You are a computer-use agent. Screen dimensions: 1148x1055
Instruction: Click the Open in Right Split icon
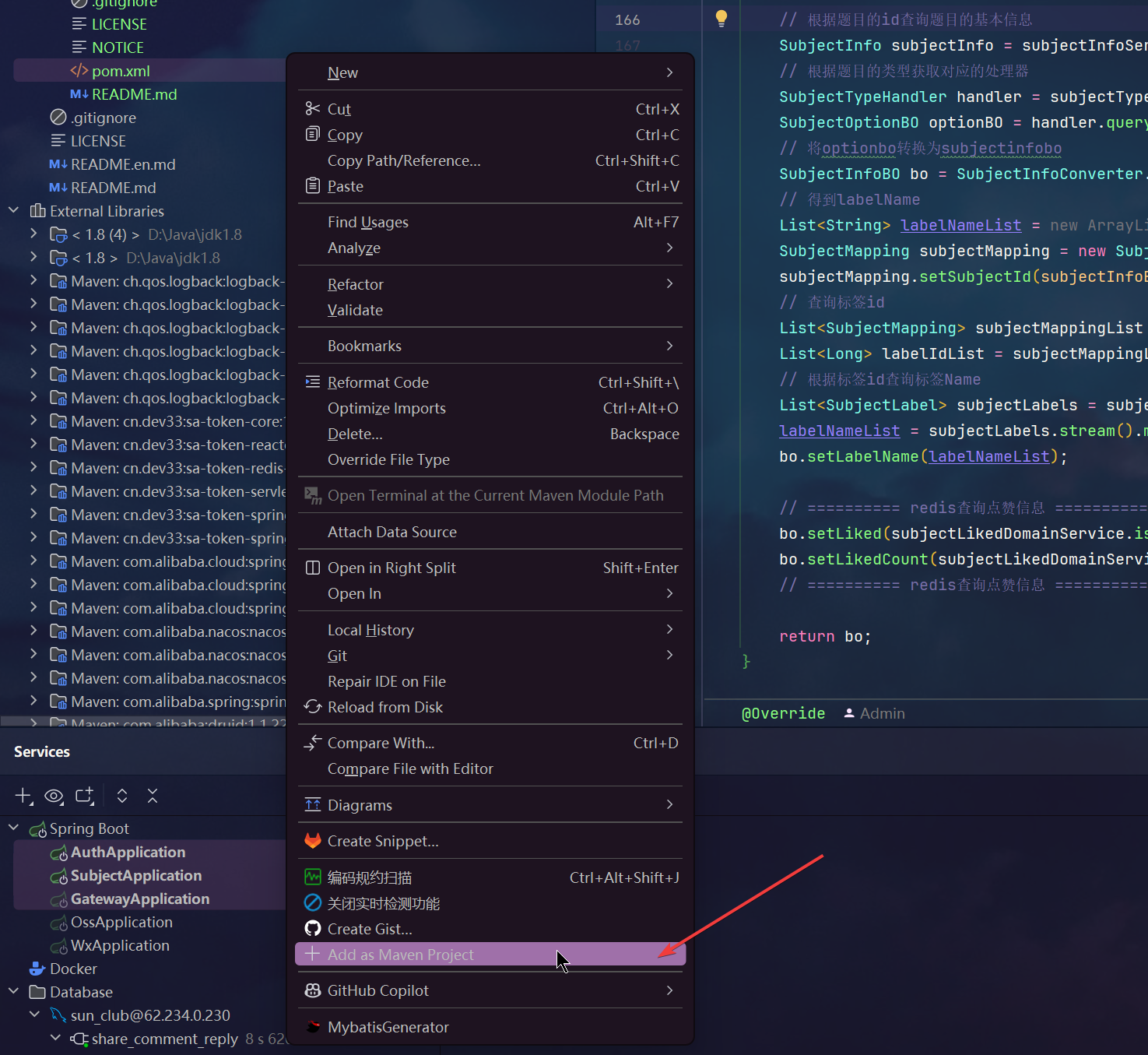tap(312, 567)
